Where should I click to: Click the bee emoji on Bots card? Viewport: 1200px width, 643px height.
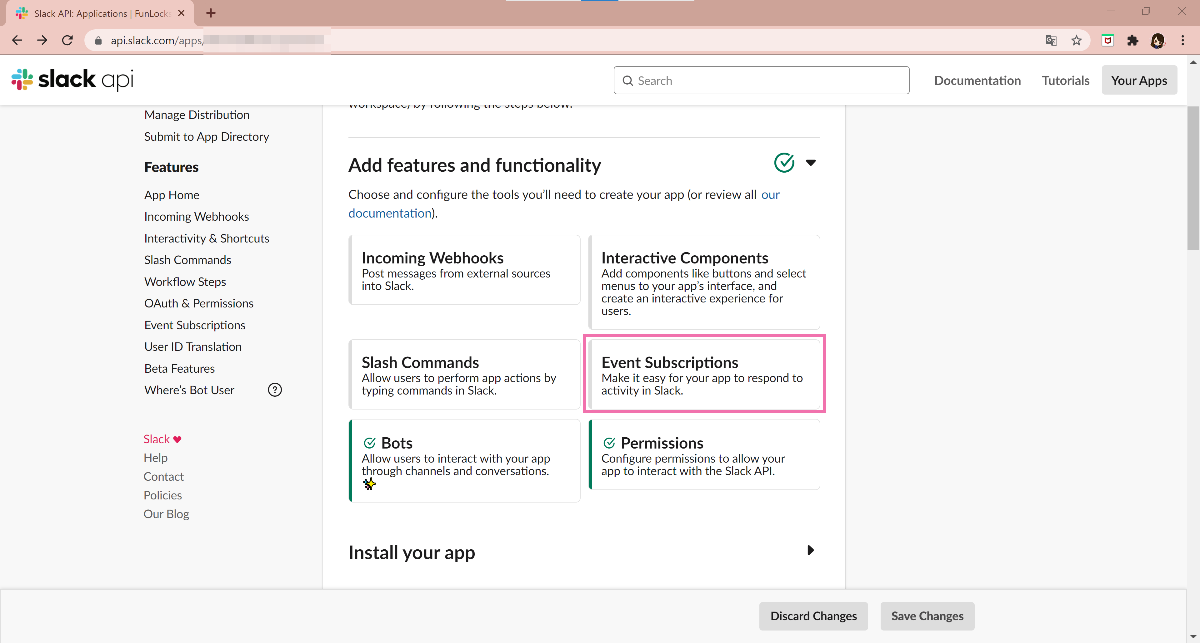[x=369, y=485]
